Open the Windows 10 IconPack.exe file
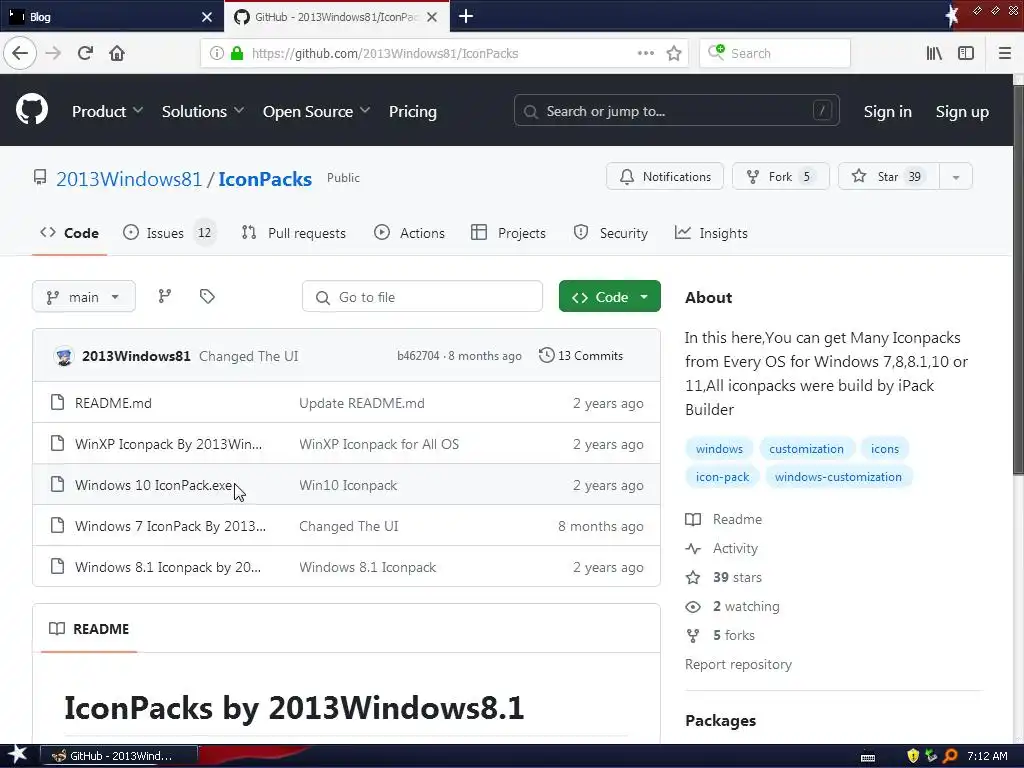 click(153, 485)
